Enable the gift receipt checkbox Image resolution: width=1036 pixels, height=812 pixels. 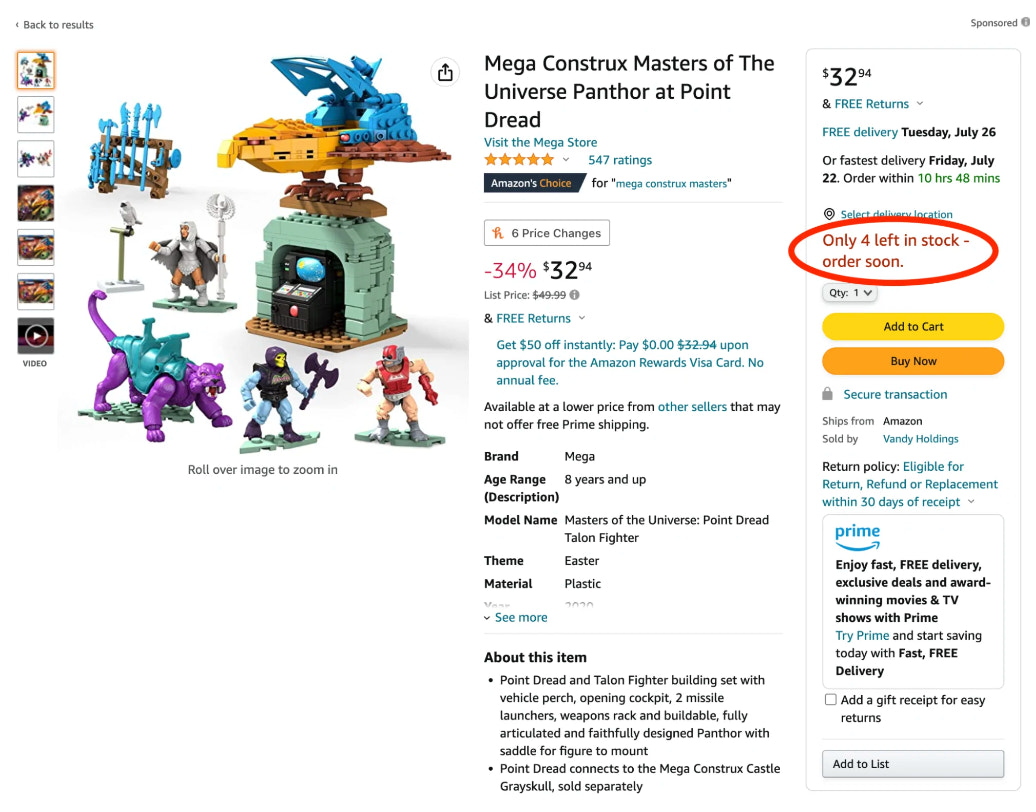tap(830, 700)
